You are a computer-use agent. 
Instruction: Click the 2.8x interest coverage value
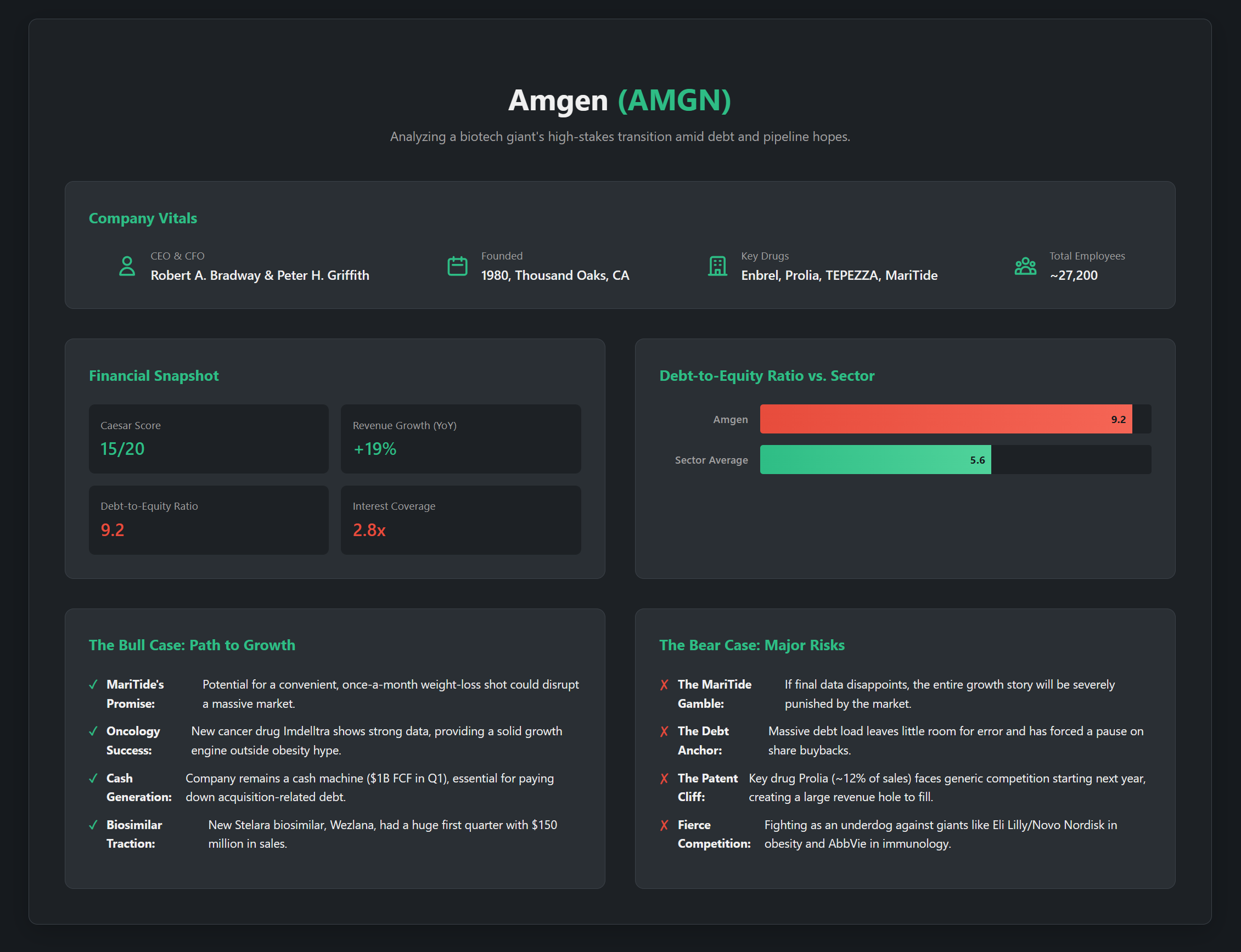point(369,530)
